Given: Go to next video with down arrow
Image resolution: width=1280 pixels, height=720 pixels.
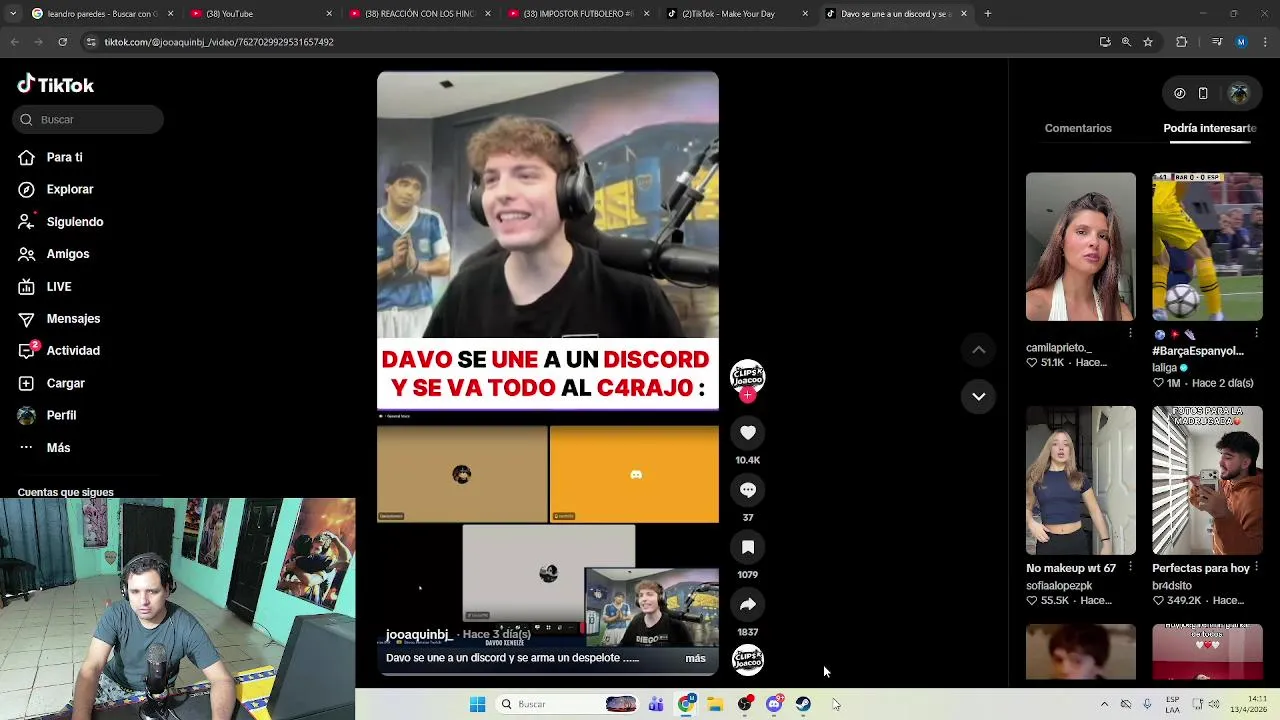Looking at the screenshot, I should click(979, 396).
